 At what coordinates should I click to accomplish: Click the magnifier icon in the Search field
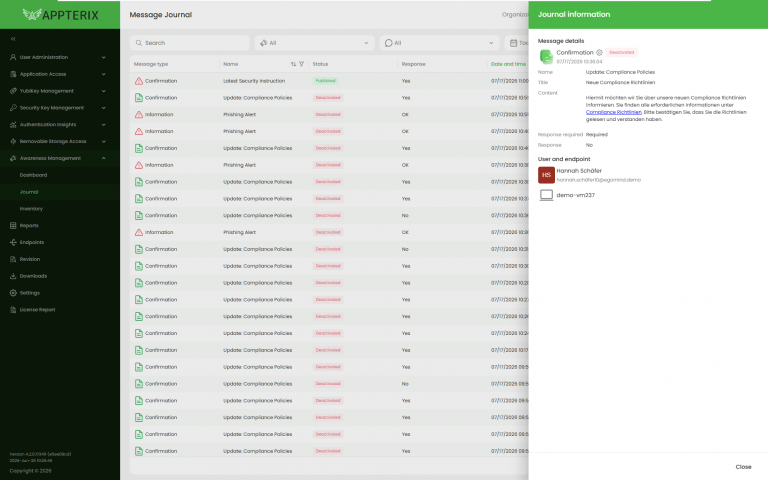[139, 43]
